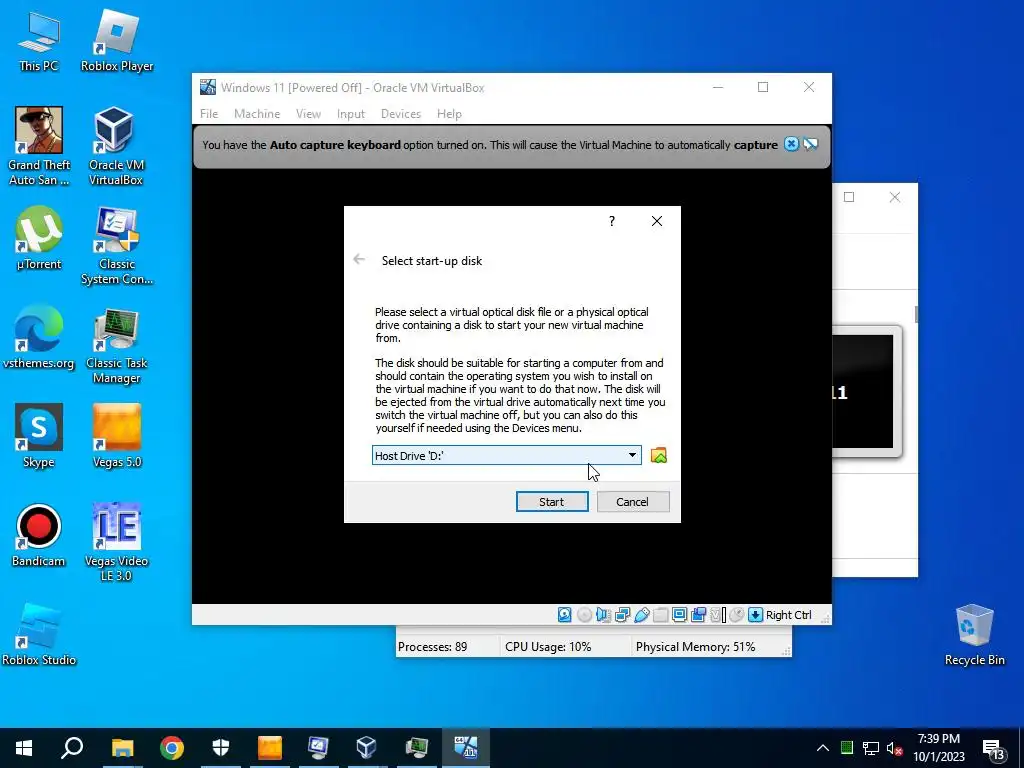Viewport: 1024px width, 768px height.
Task: Click the mouse integration status icon
Action: 737,615
